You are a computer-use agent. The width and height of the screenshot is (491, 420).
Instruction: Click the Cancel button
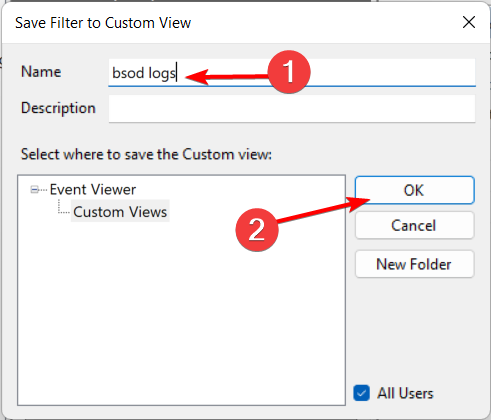click(414, 225)
